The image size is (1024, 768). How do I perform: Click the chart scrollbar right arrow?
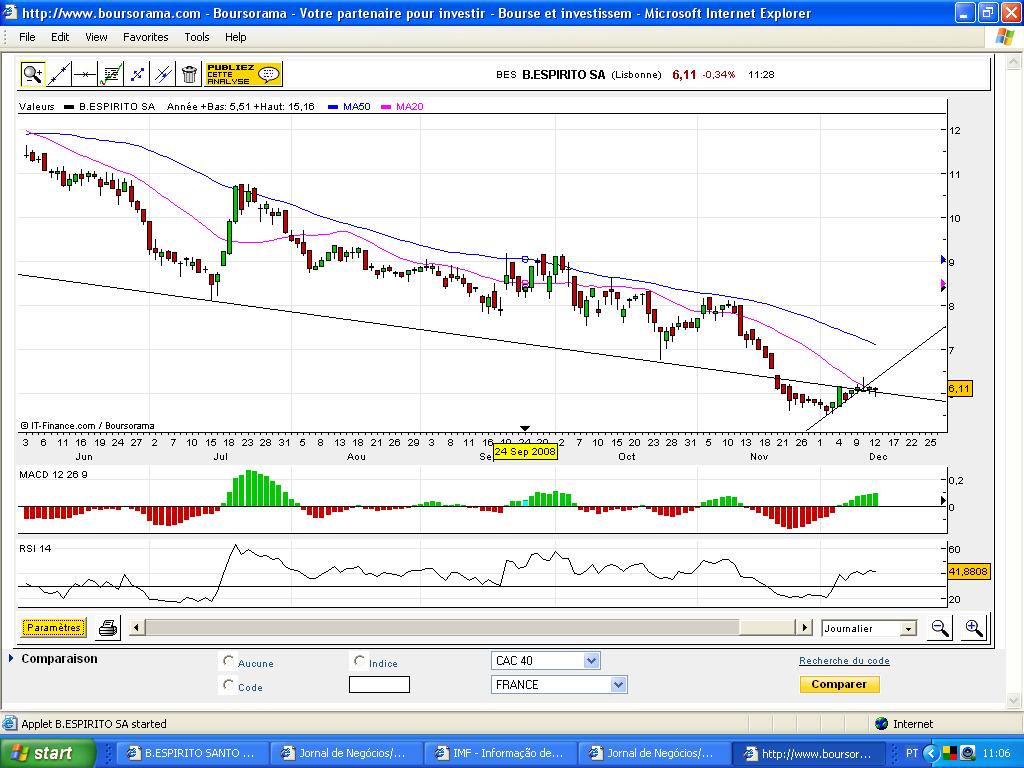[x=805, y=628]
